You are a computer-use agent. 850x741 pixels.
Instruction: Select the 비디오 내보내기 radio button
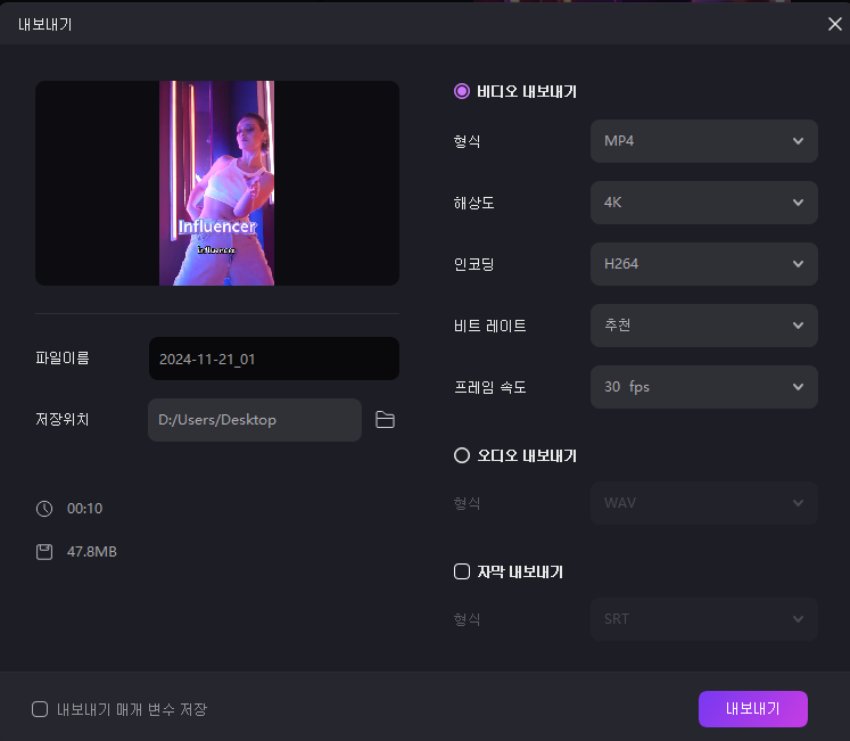pyautogui.click(x=461, y=90)
